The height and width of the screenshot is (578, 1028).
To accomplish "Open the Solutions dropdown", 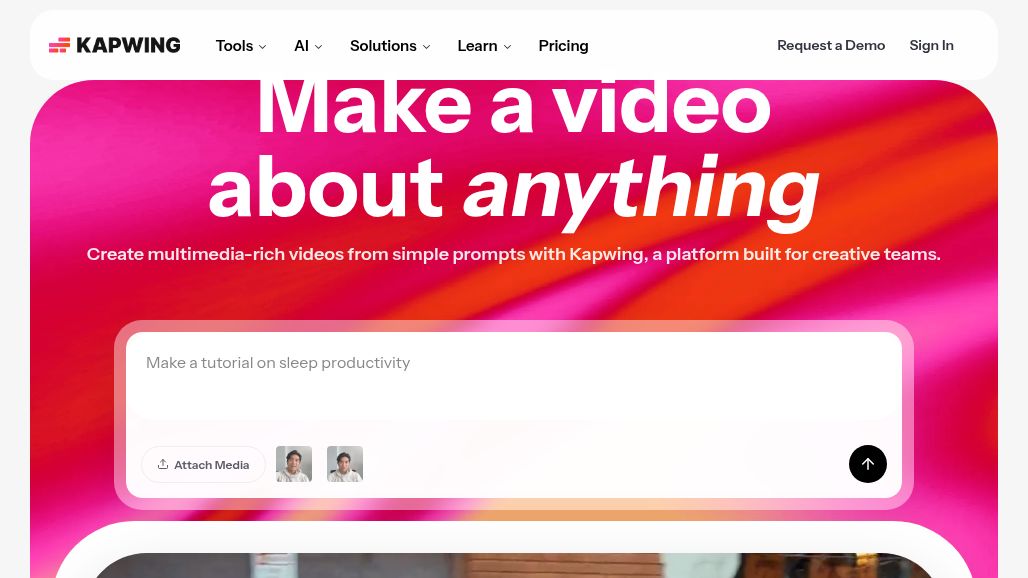I will [x=390, y=46].
